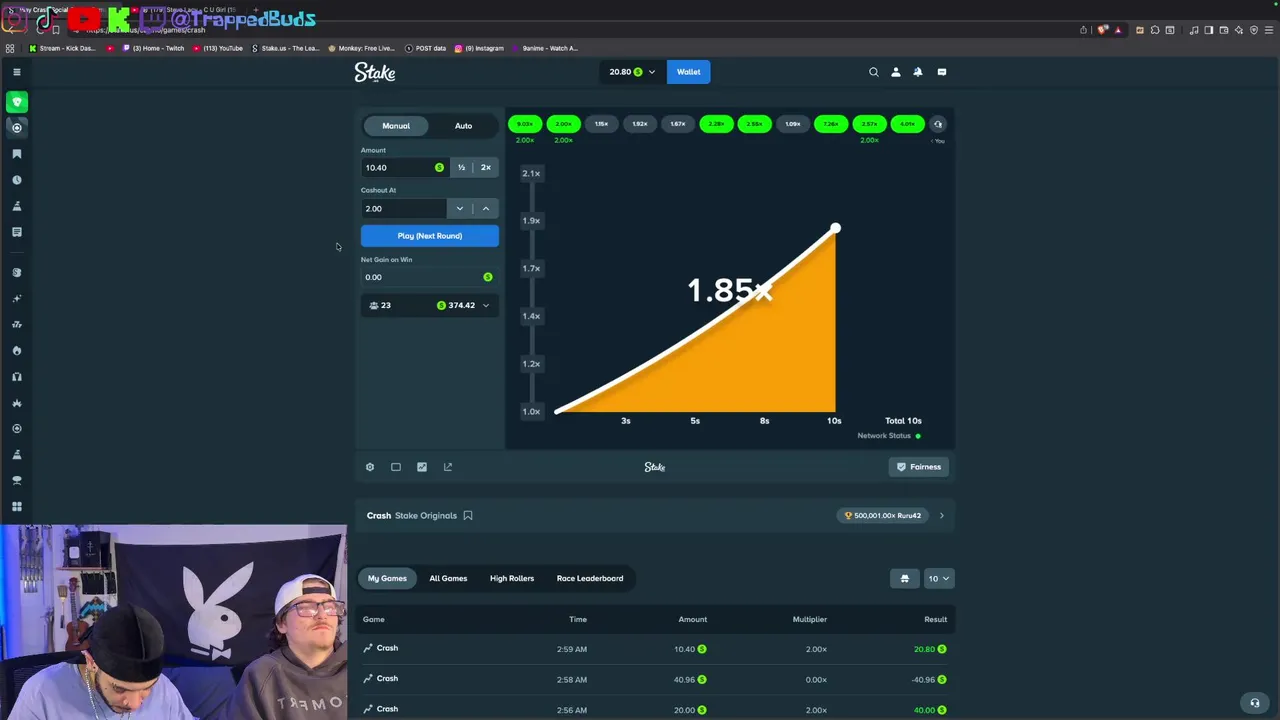Click the share icon in address bar
The width and height of the screenshot is (1280, 720).
pyautogui.click(x=1083, y=30)
